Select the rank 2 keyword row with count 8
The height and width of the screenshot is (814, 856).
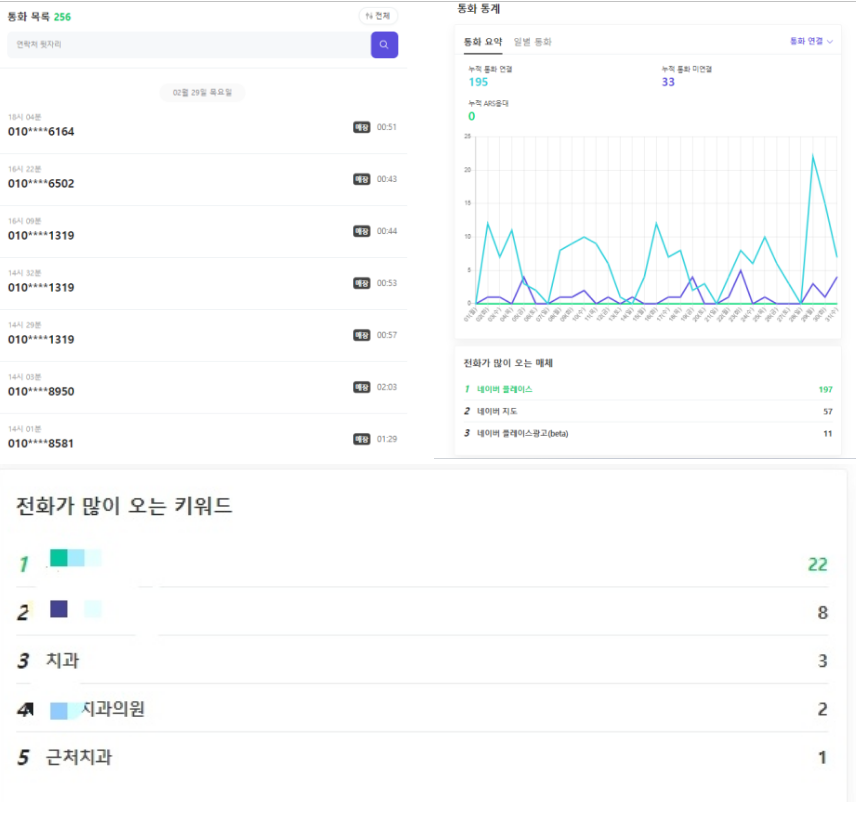tap(422, 612)
